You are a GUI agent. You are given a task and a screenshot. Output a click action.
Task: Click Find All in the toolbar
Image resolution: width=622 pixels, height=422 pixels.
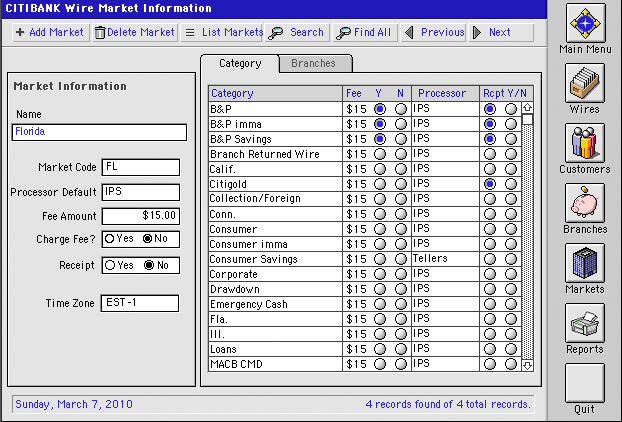pos(365,33)
